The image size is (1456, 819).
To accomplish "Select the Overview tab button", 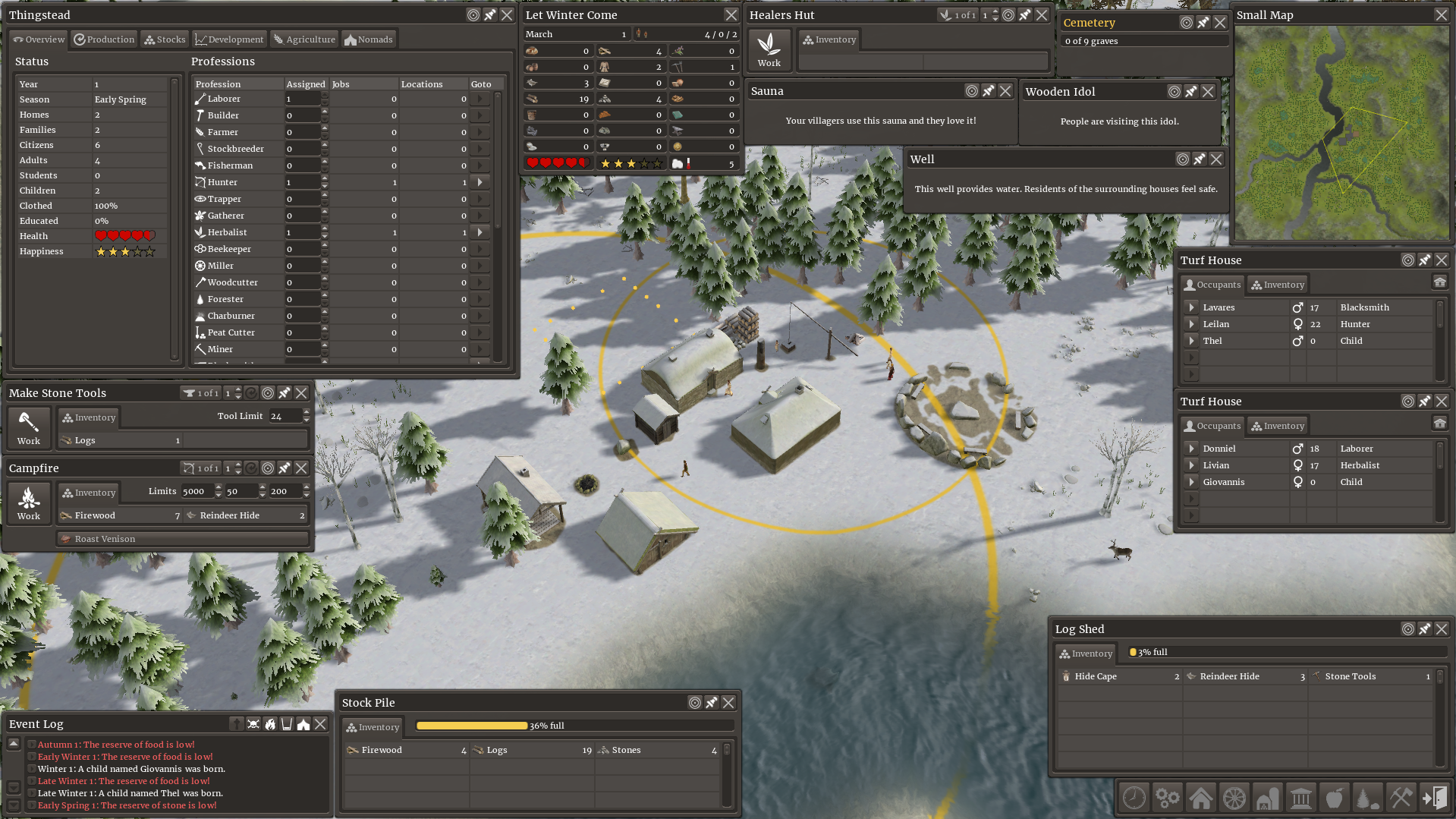I will (x=39, y=39).
